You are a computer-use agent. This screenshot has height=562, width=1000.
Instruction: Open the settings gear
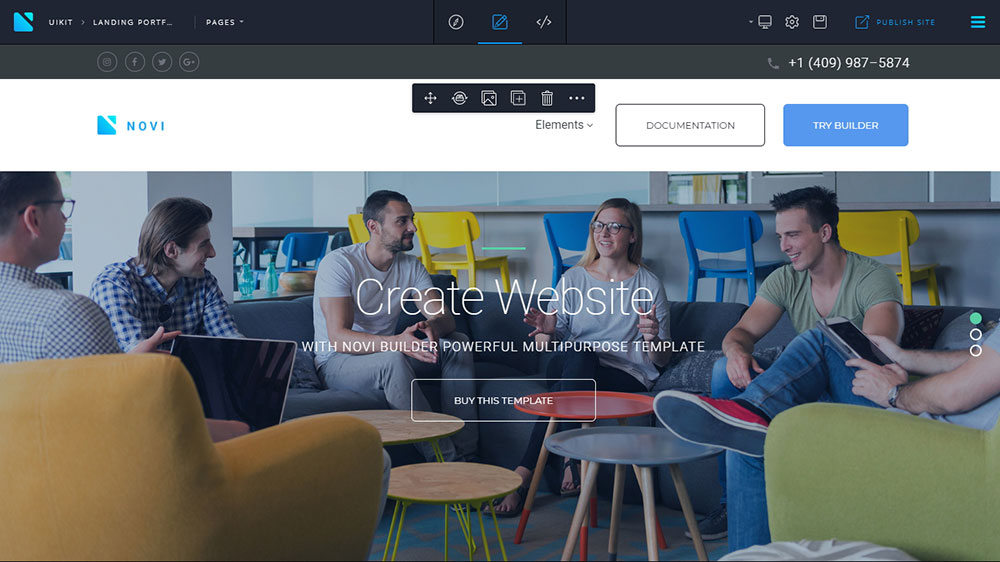point(792,22)
